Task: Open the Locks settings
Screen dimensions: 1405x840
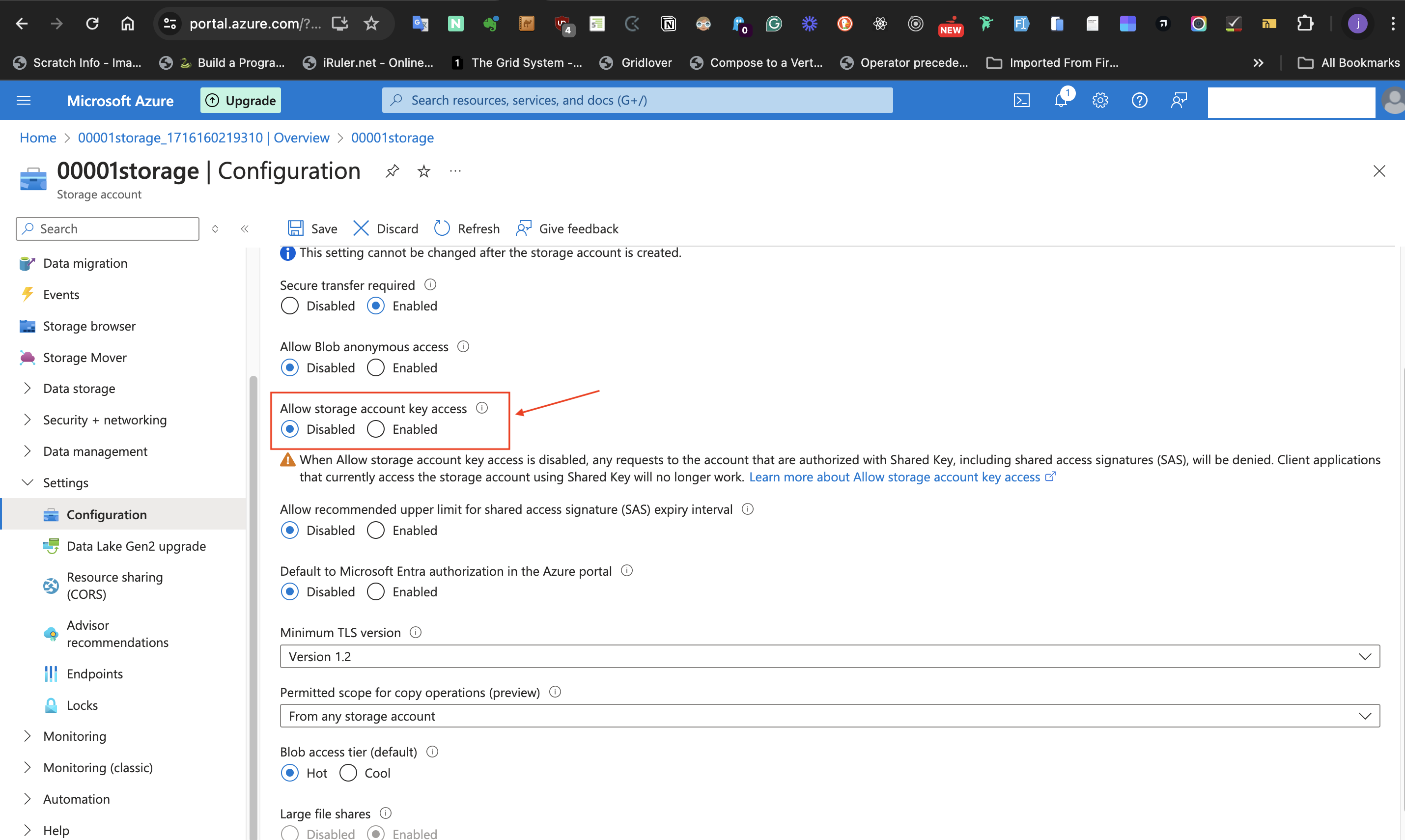Action: 83,705
